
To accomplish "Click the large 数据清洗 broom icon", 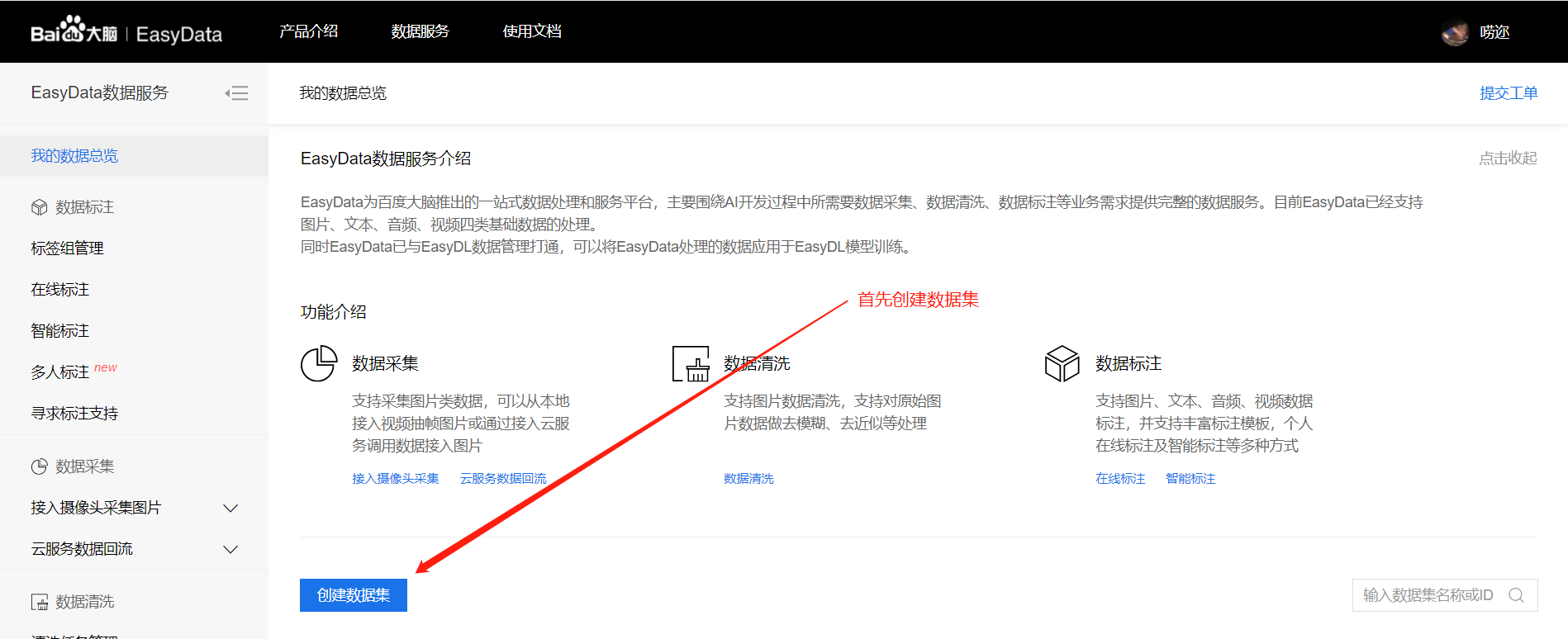I will click(x=691, y=363).
